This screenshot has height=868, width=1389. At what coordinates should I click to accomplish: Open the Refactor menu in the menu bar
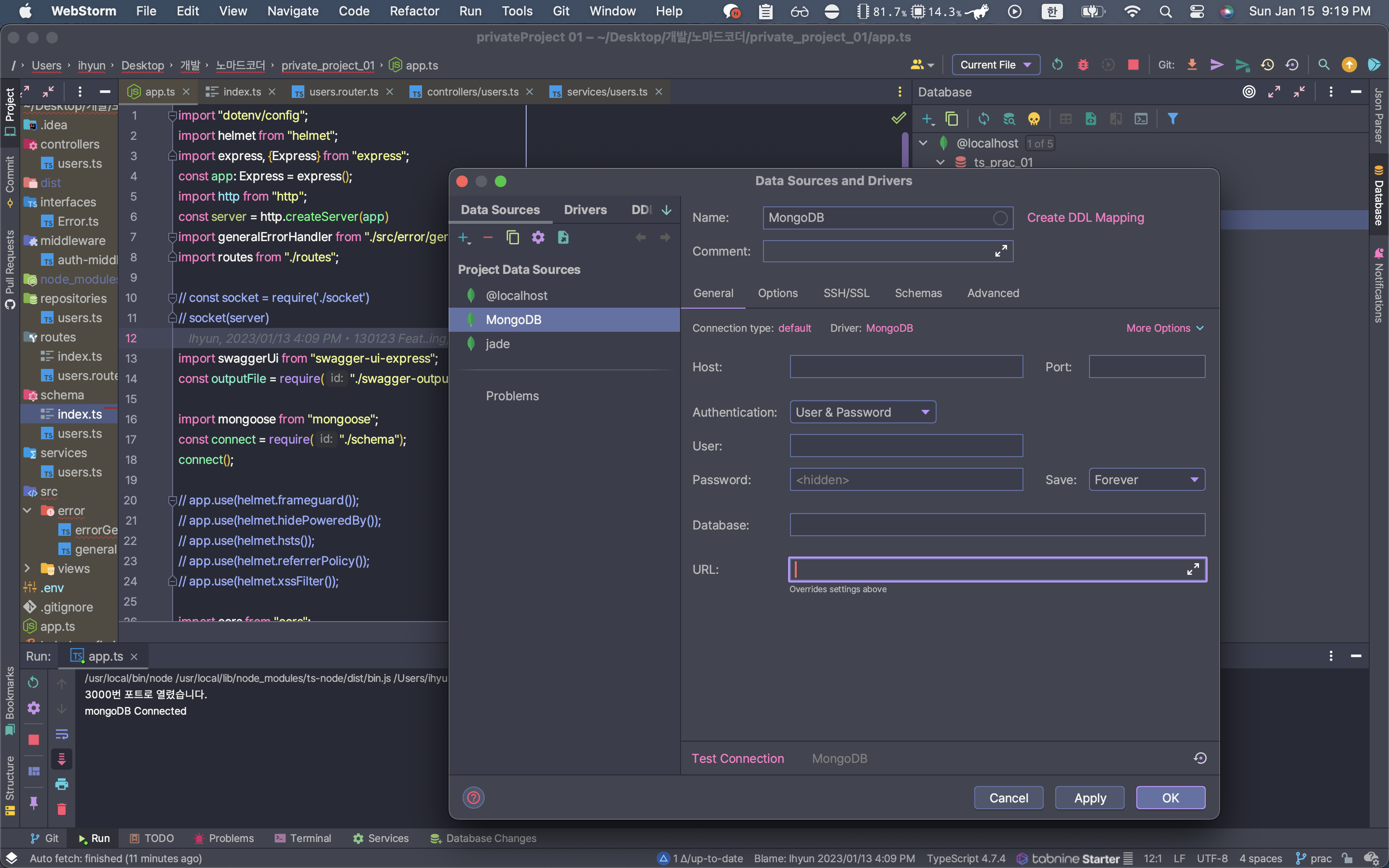[x=414, y=11]
